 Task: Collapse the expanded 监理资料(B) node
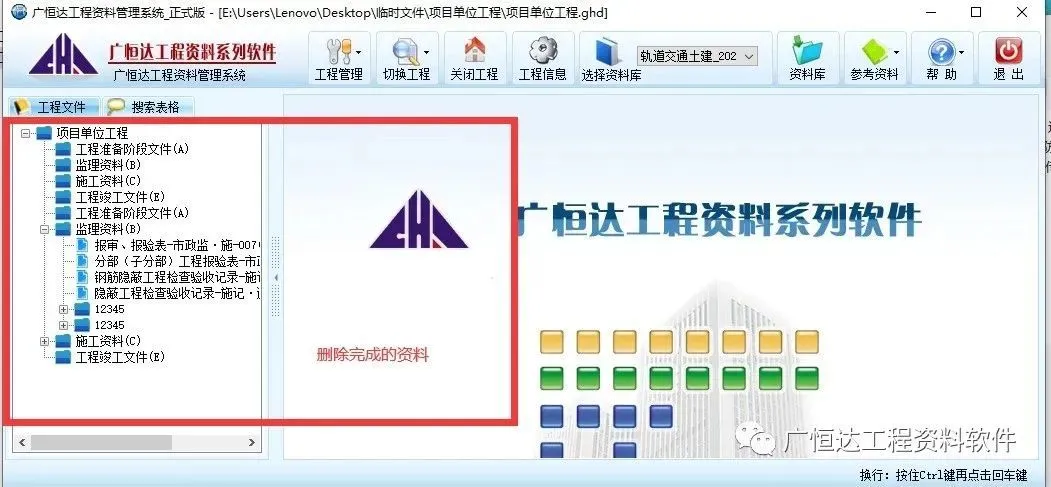tap(45, 229)
